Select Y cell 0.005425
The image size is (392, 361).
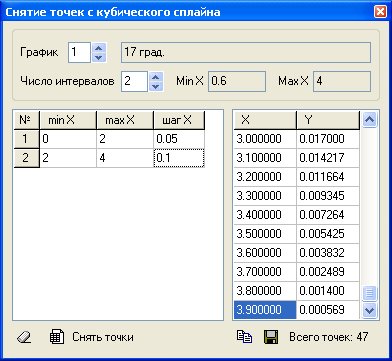coord(328,234)
